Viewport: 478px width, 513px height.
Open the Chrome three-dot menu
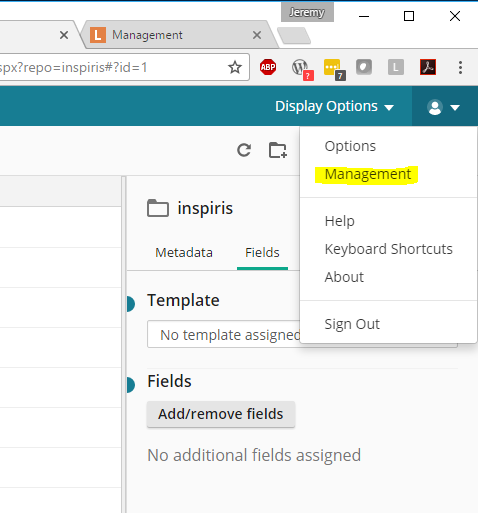[x=460, y=68]
